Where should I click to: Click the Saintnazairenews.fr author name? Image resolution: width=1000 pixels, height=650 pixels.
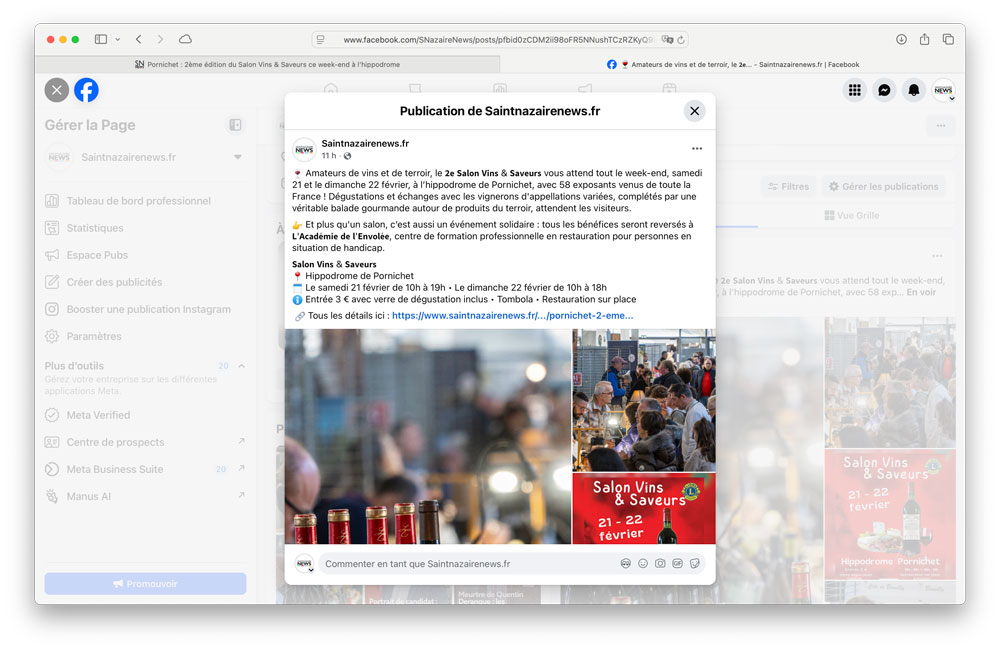pyautogui.click(x=365, y=143)
